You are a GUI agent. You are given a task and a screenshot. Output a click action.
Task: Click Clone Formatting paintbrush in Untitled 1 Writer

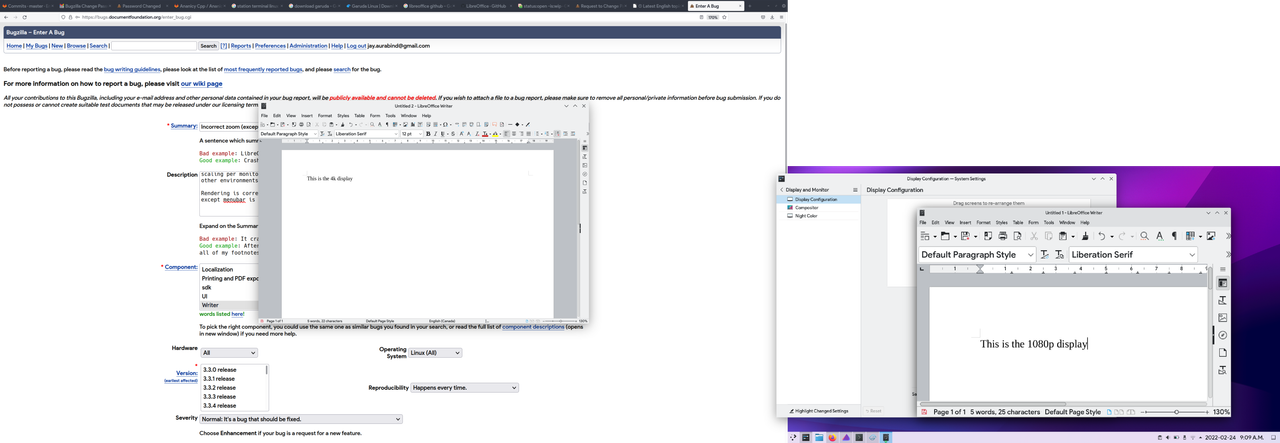click(x=1085, y=236)
